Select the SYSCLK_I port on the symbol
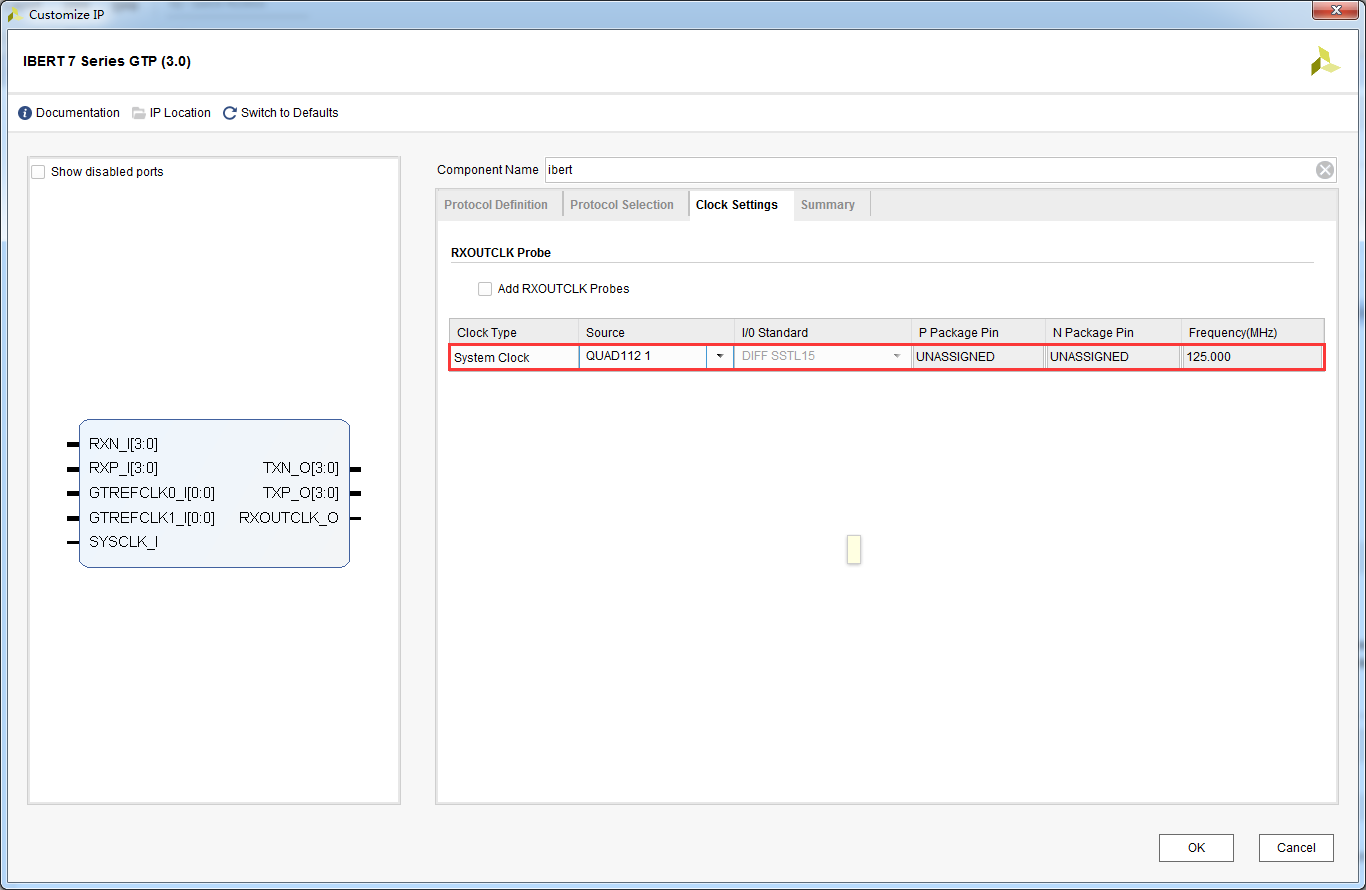The width and height of the screenshot is (1366, 890). pos(123,542)
